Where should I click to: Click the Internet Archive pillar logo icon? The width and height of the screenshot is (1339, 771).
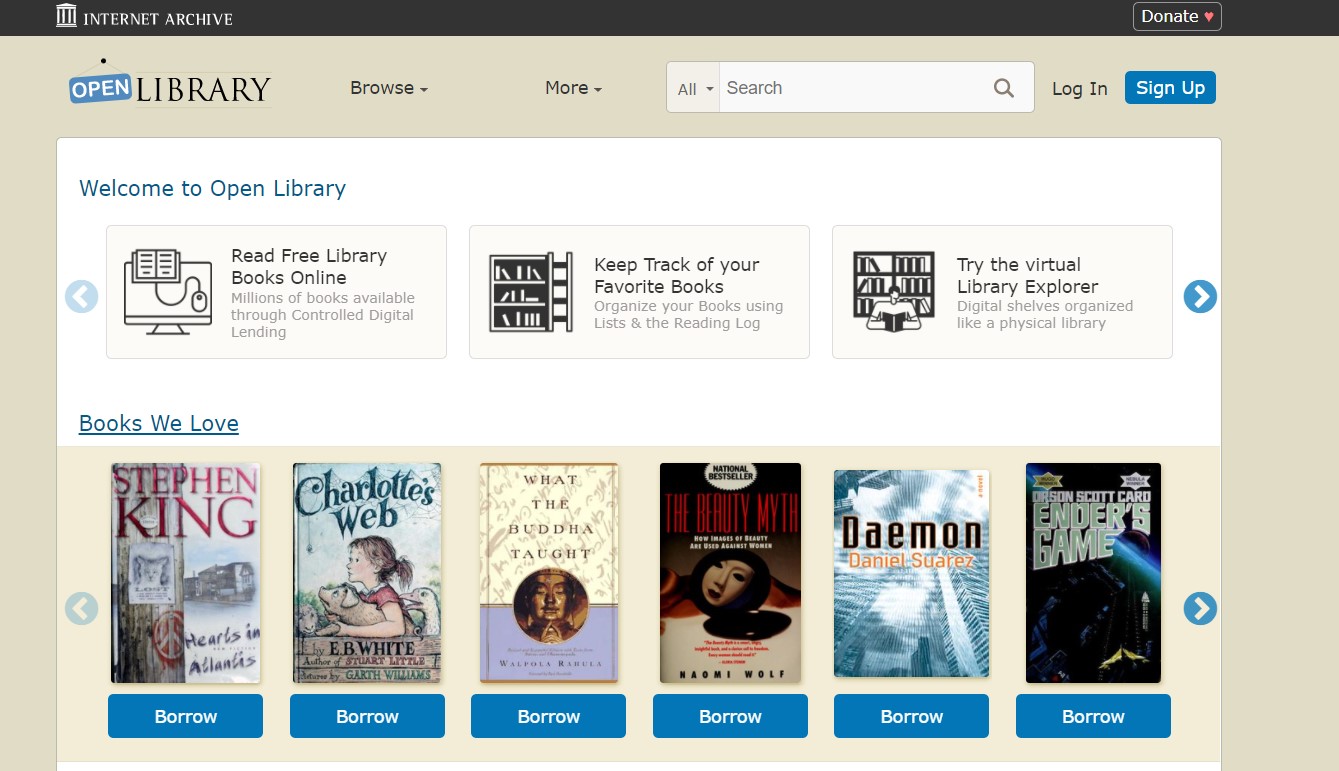pos(66,16)
